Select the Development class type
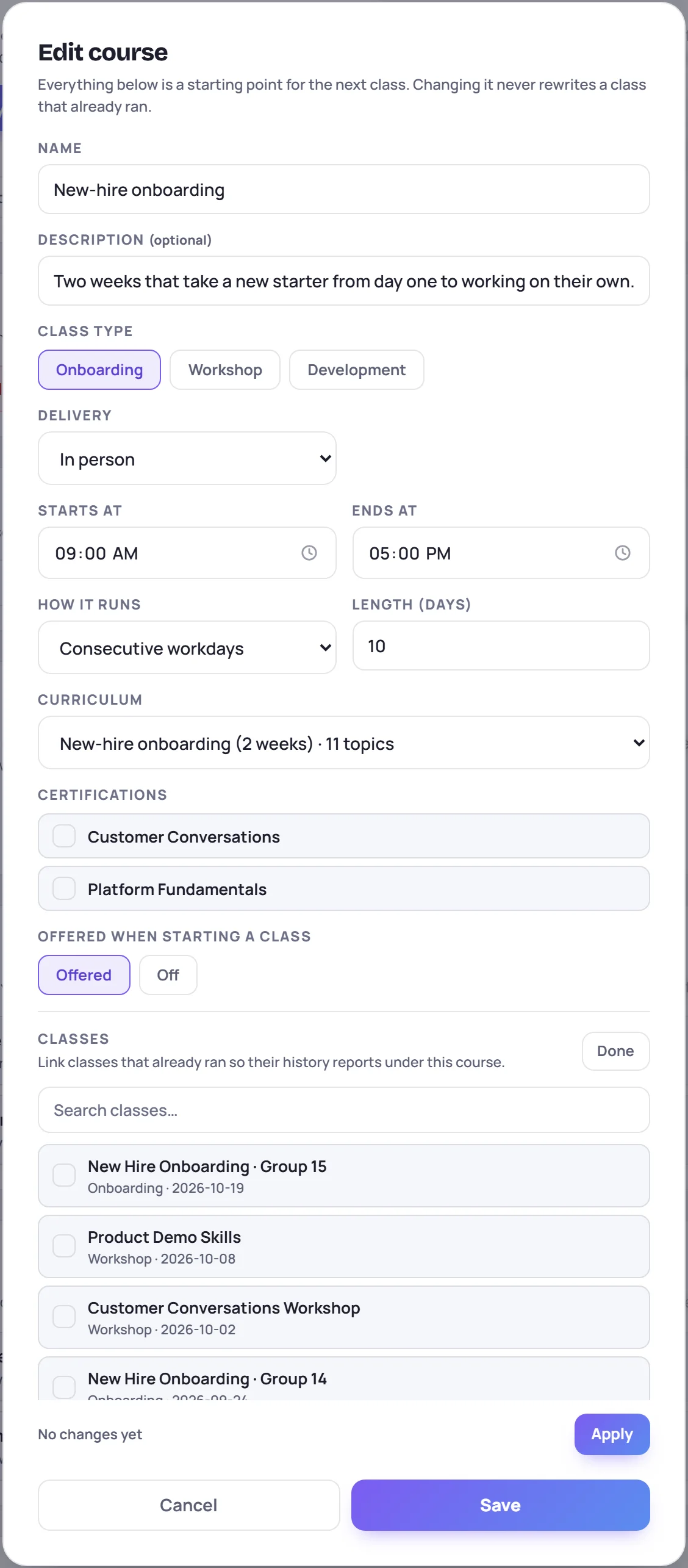The width and height of the screenshot is (688, 1568). point(357,370)
